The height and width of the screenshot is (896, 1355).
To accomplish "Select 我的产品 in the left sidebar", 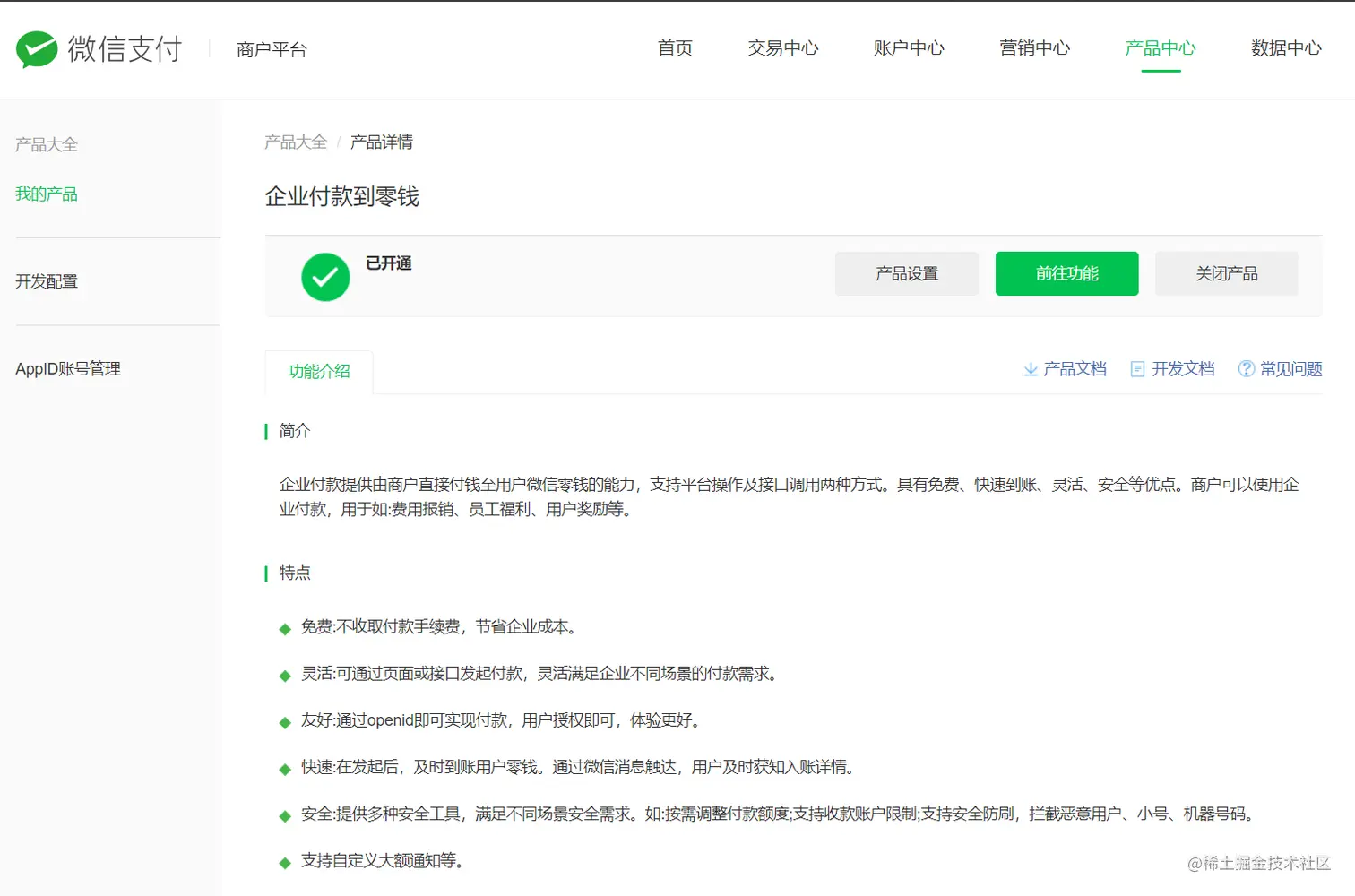I will [x=47, y=194].
